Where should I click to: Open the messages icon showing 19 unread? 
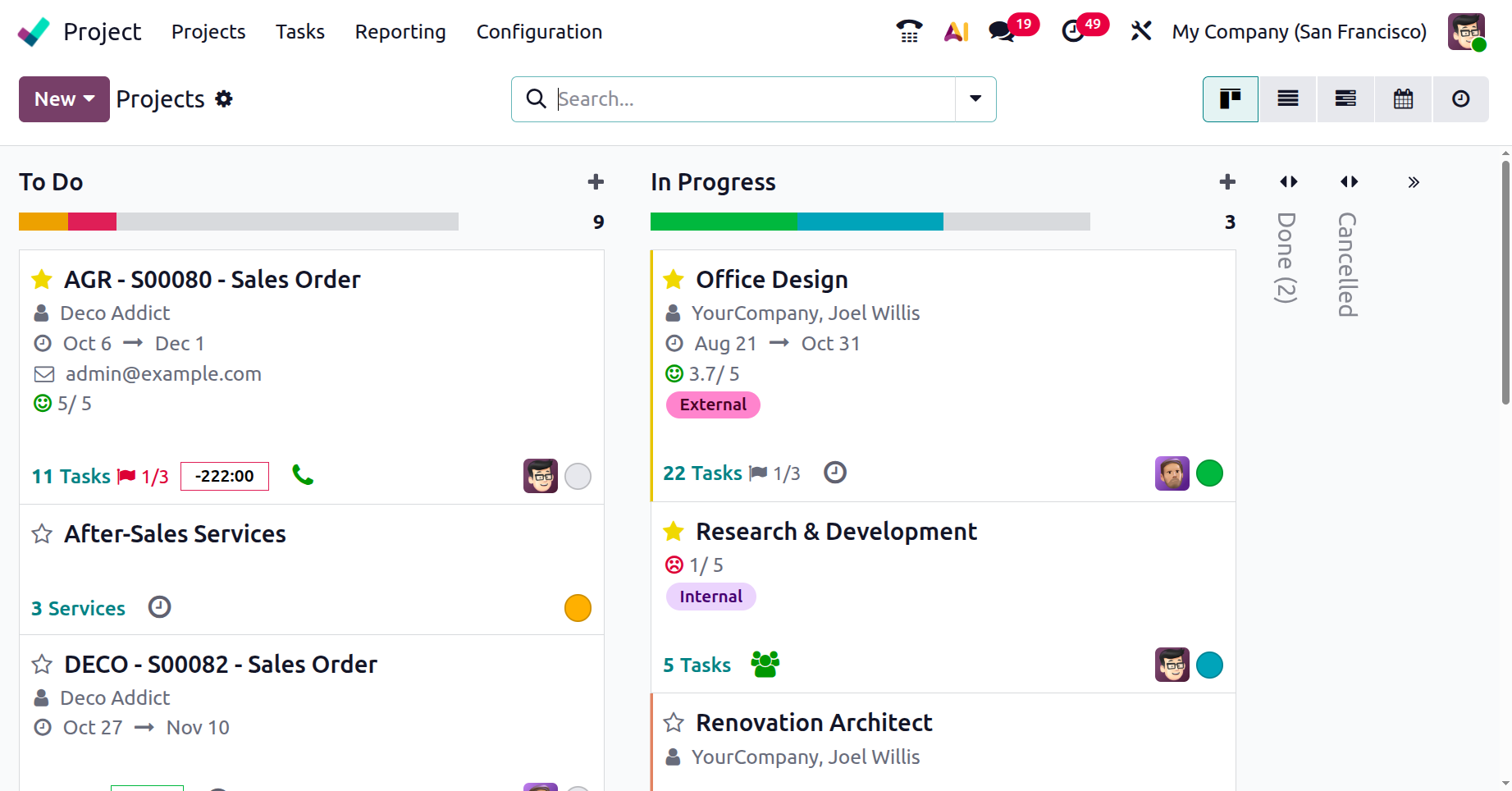[1002, 31]
